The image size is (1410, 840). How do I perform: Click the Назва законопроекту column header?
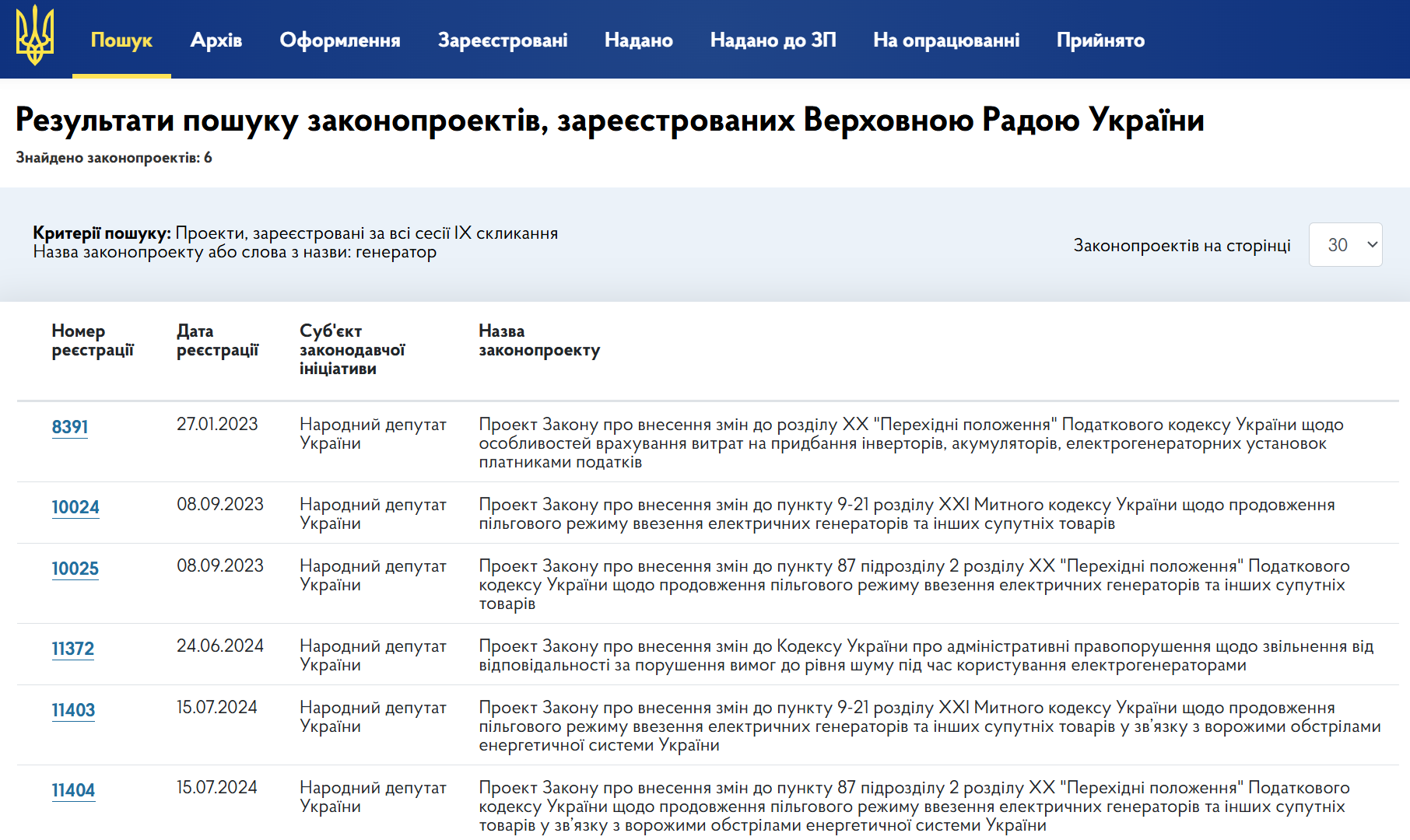[x=539, y=341]
